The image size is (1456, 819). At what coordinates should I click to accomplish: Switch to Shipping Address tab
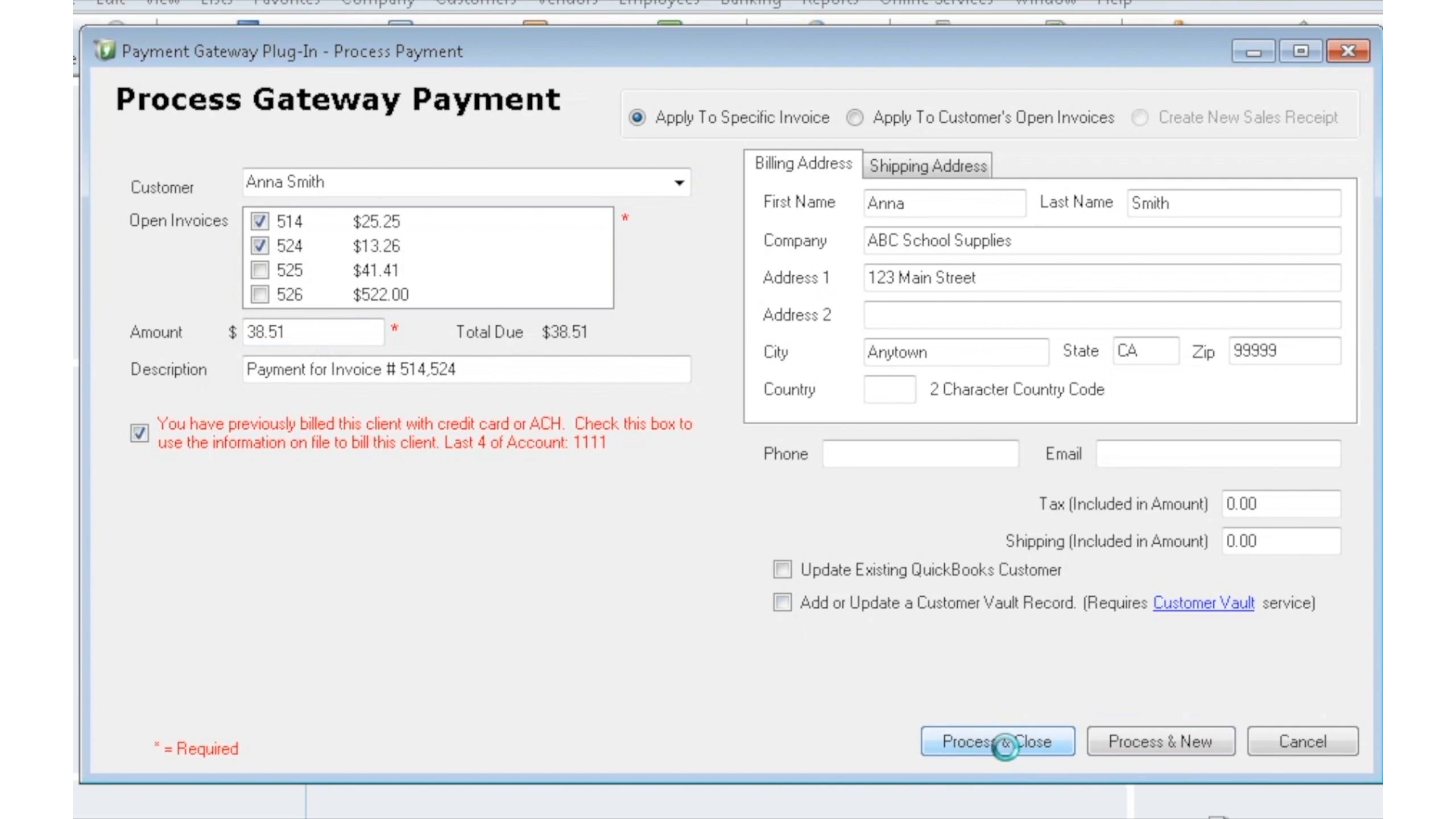coord(928,166)
